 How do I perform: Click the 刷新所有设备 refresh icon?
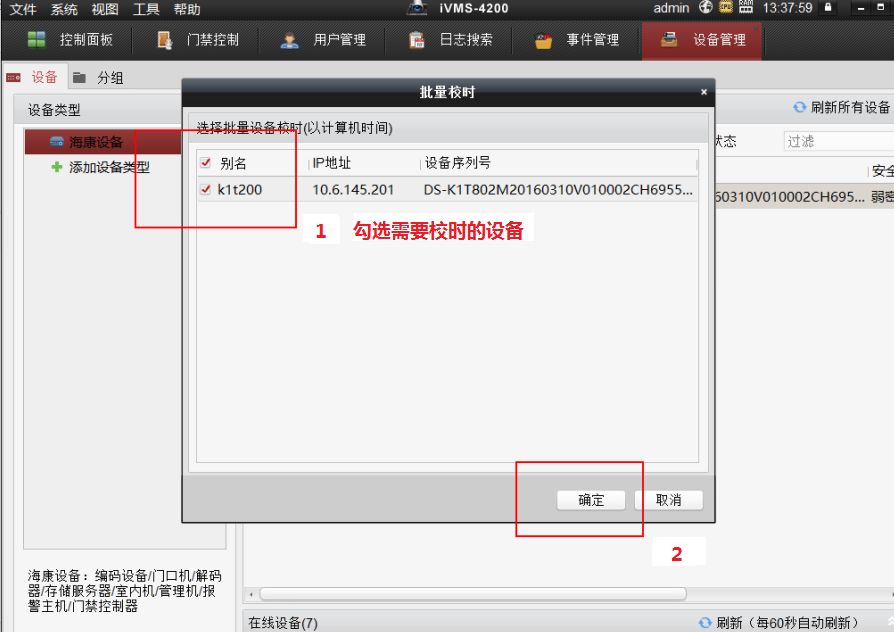799,108
